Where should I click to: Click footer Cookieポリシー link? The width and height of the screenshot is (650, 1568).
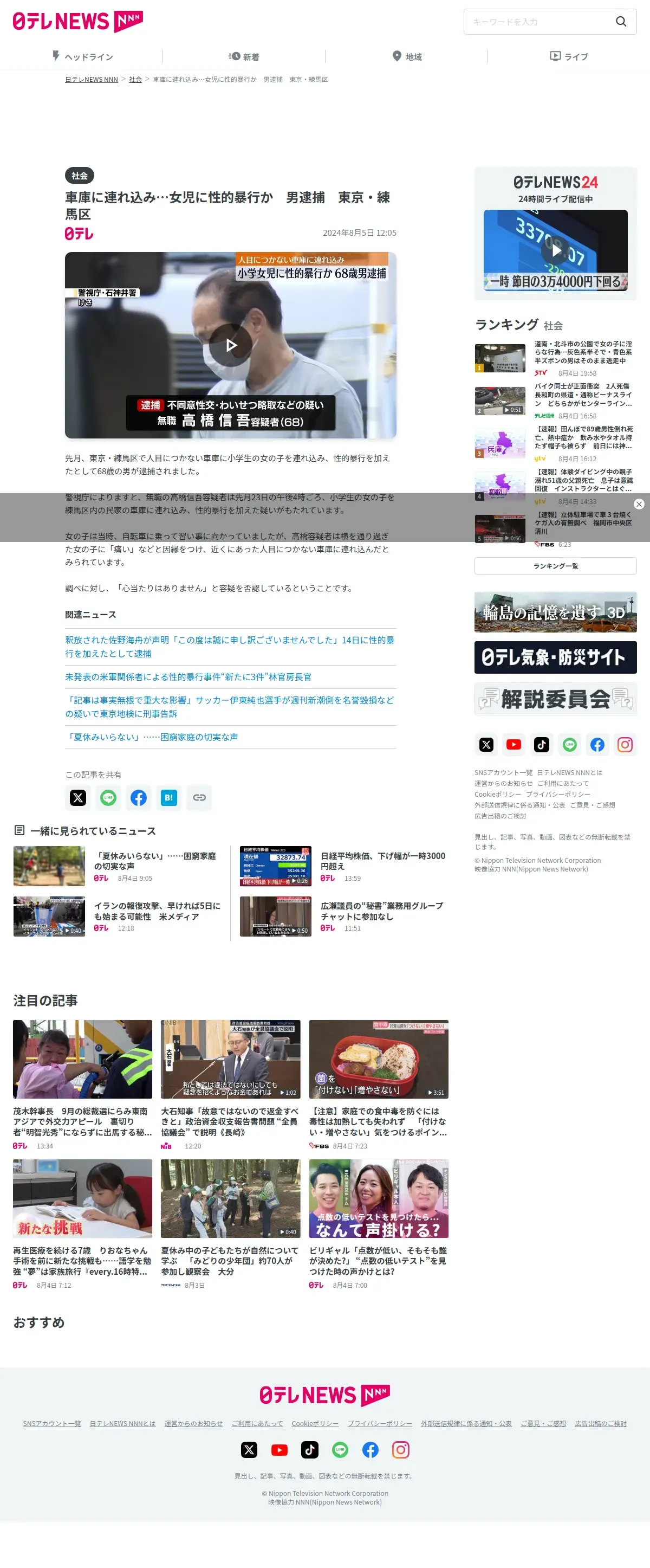click(315, 1424)
